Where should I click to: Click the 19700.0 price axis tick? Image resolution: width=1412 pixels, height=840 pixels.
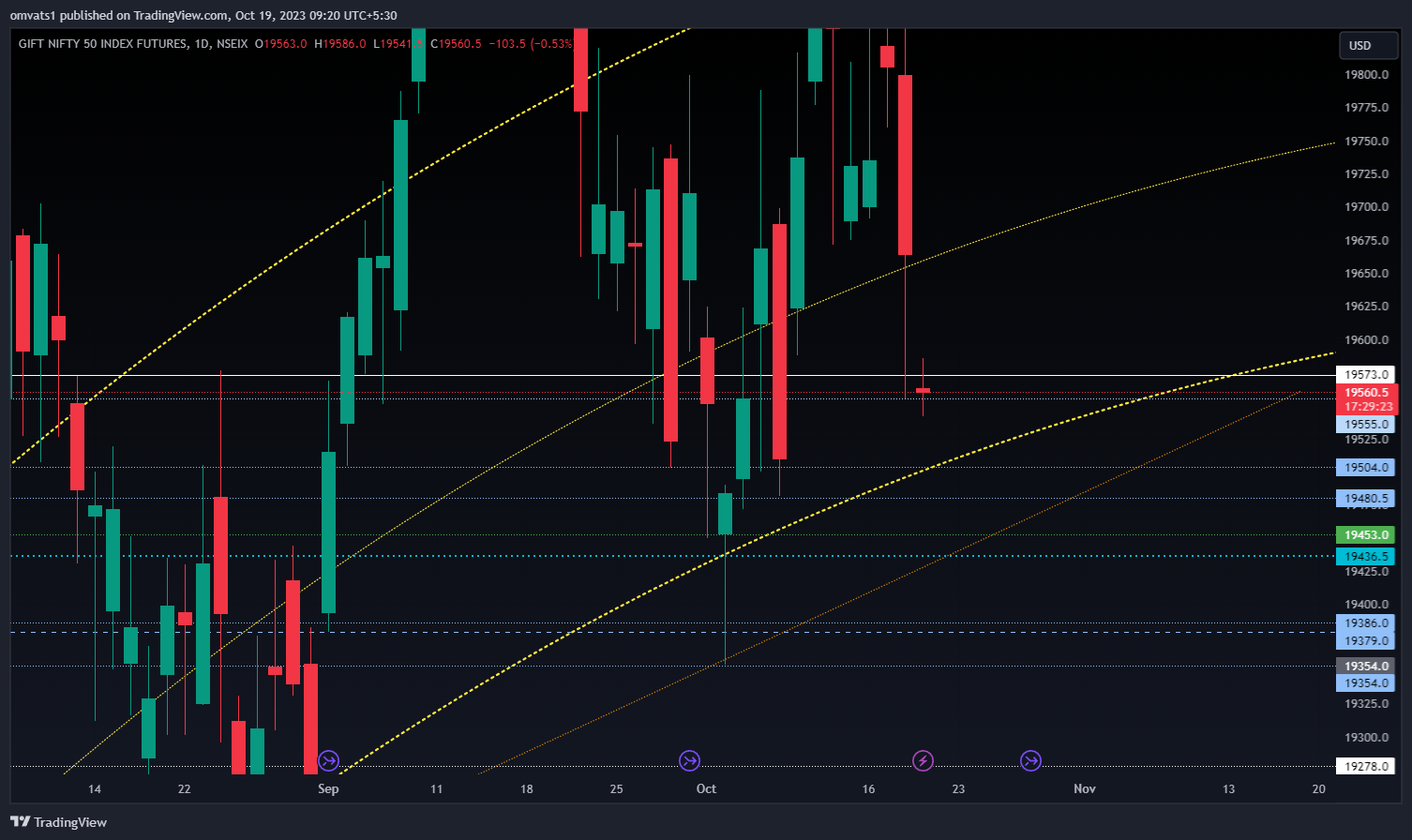tap(1366, 207)
